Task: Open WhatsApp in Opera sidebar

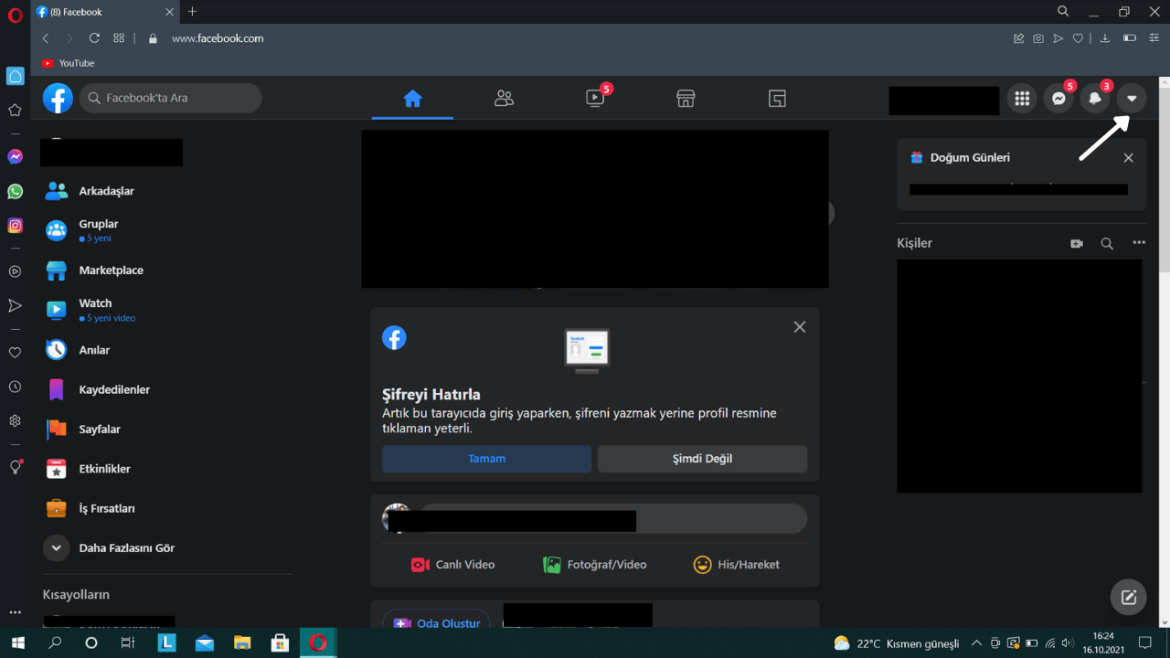Action: (x=15, y=191)
